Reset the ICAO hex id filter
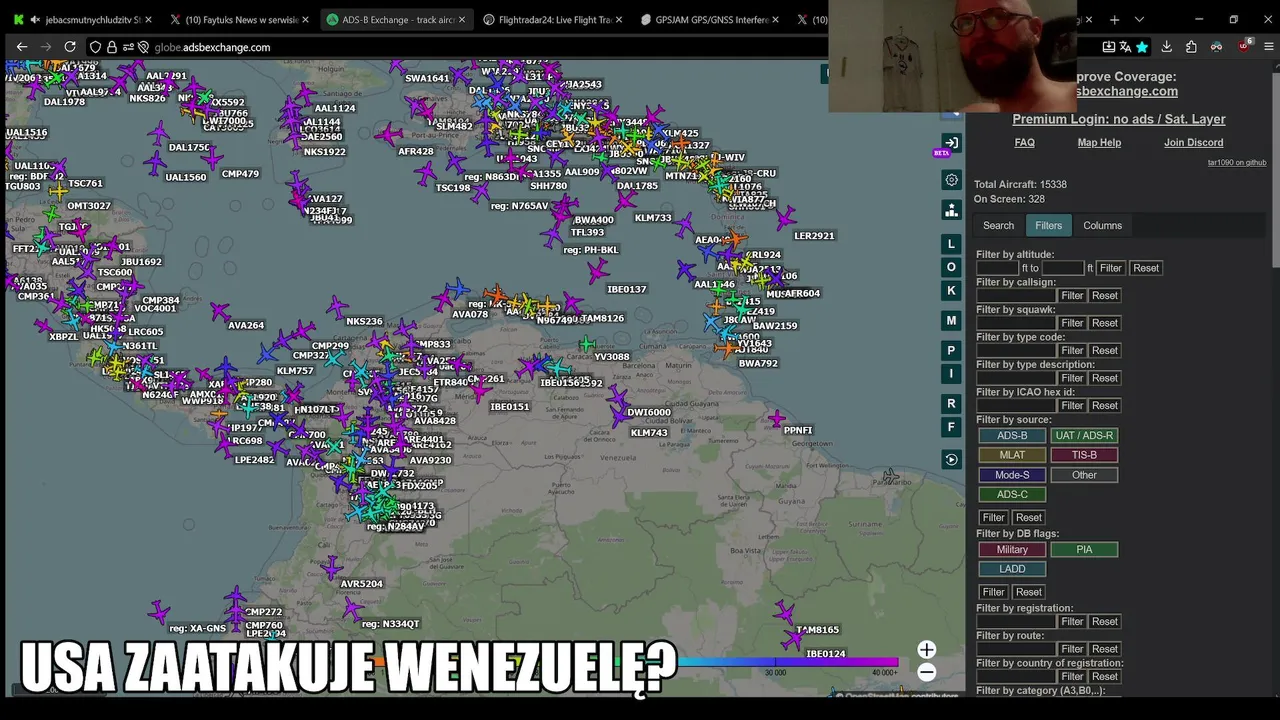This screenshot has height=720, width=1280. coord(1105,406)
